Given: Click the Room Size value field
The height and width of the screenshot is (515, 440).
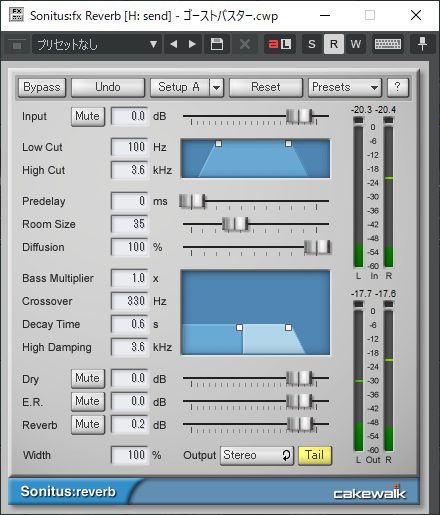Looking at the screenshot, I should click(x=129, y=224).
